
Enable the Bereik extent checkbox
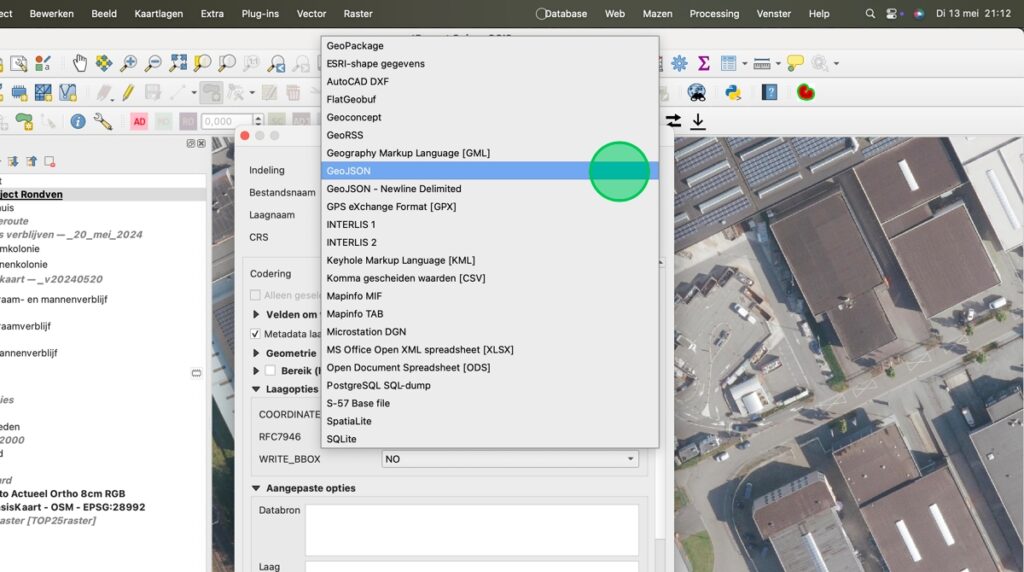(270, 371)
